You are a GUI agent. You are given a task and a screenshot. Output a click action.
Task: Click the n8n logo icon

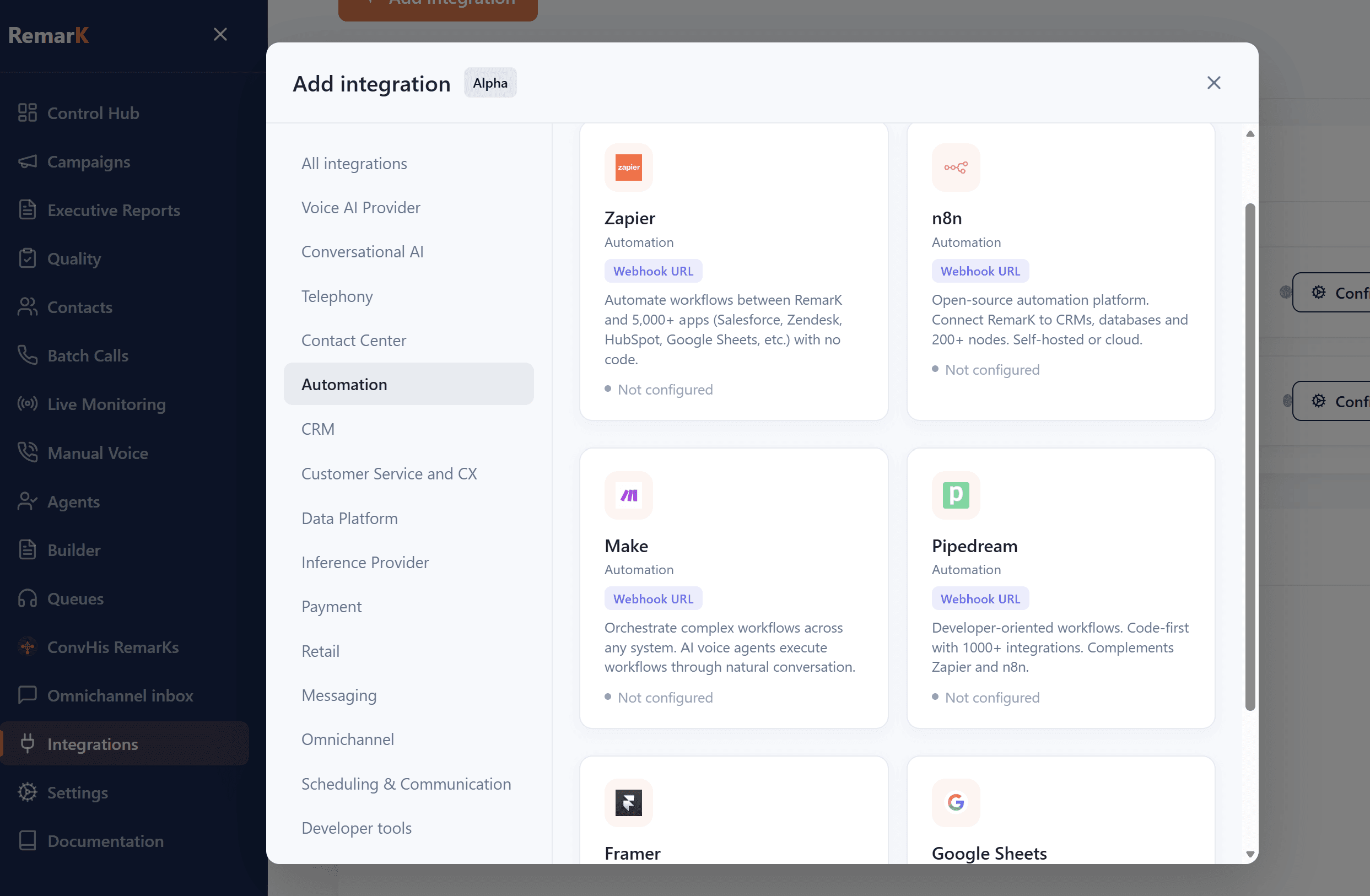tap(955, 168)
